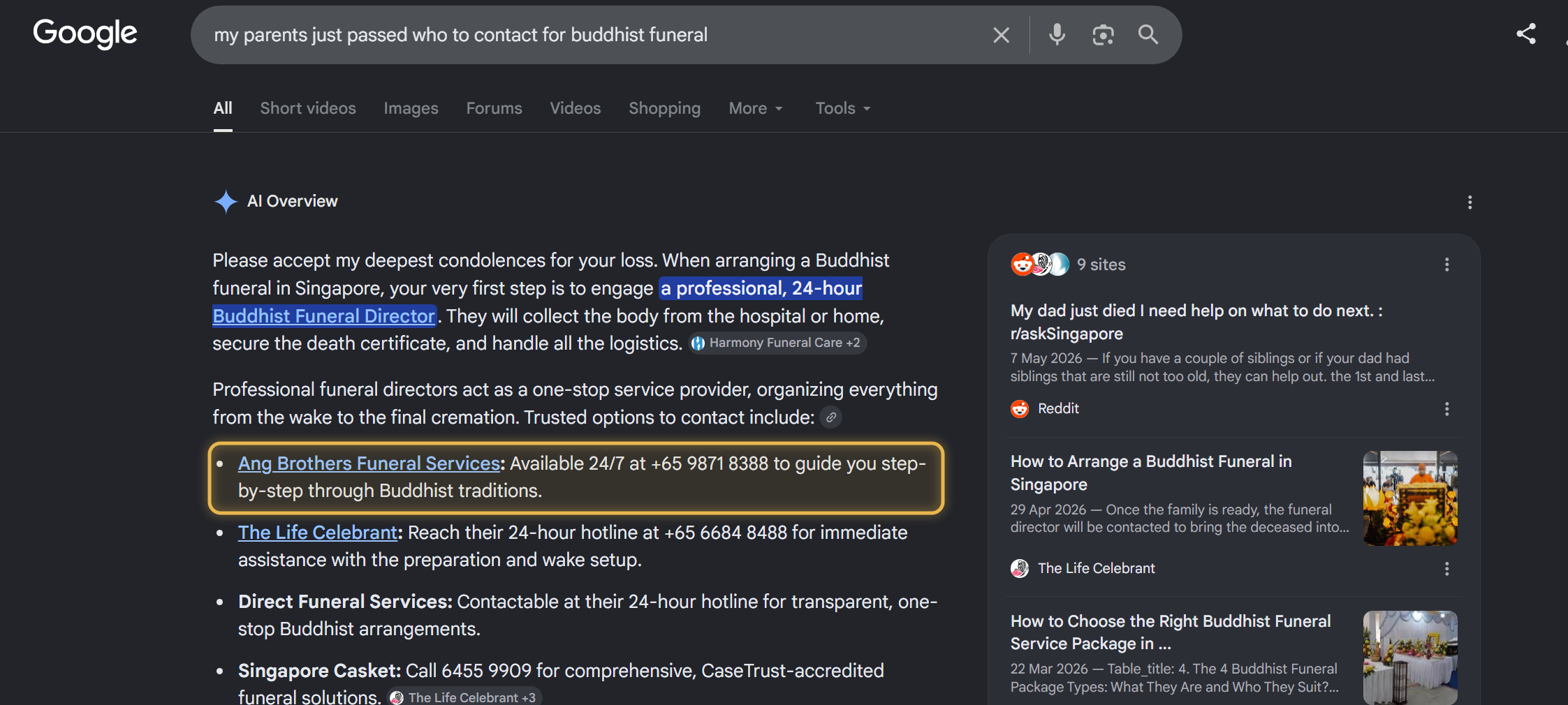Open the 9 sites panel options menu

[1446, 265]
